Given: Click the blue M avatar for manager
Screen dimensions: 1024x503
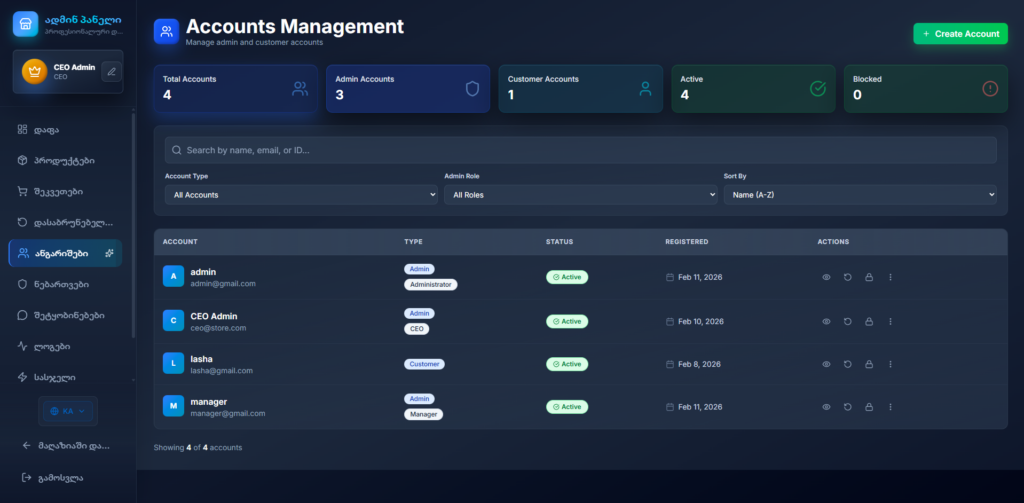Looking at the screenshot, I should (x=173, y=406).
